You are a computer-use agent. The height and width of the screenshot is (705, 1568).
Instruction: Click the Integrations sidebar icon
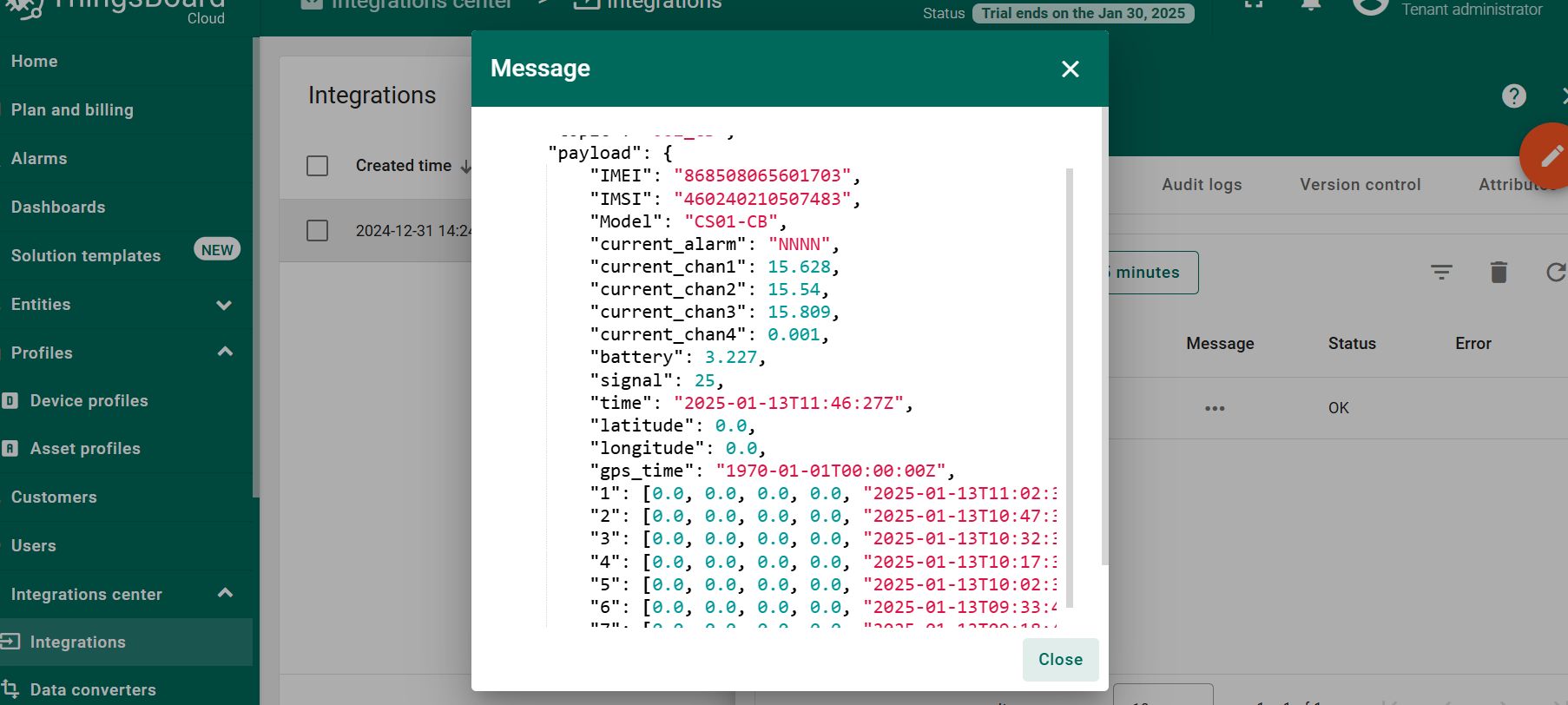pyautogui.click(x=10, y=642)
